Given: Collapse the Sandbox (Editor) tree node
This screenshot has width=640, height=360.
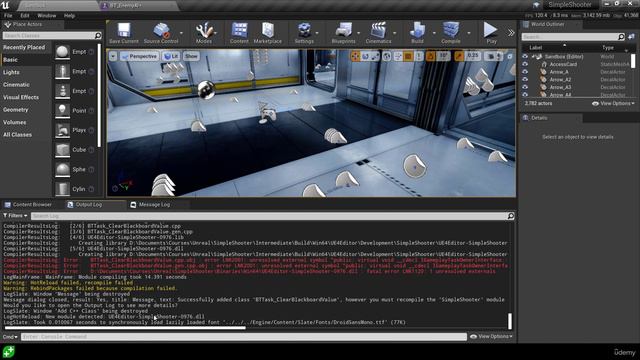Looking at the screenshot, I should coord(533,57).
